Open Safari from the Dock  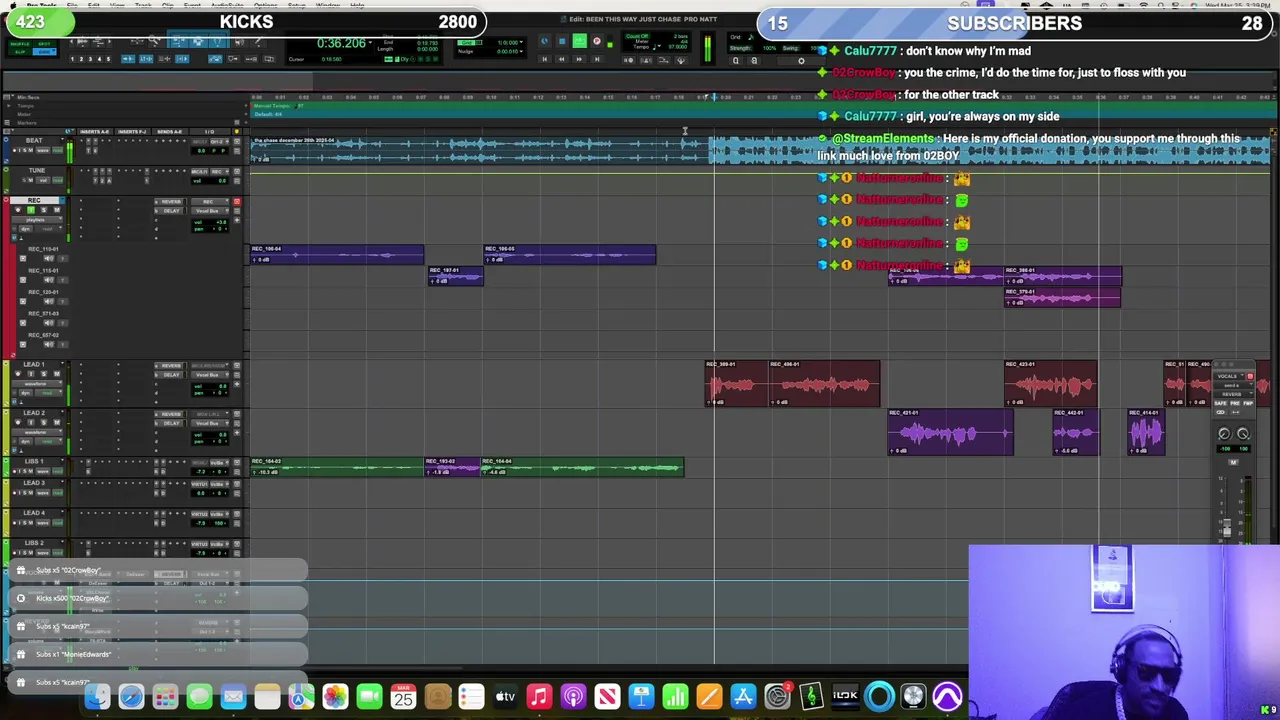tap(131, 697)
